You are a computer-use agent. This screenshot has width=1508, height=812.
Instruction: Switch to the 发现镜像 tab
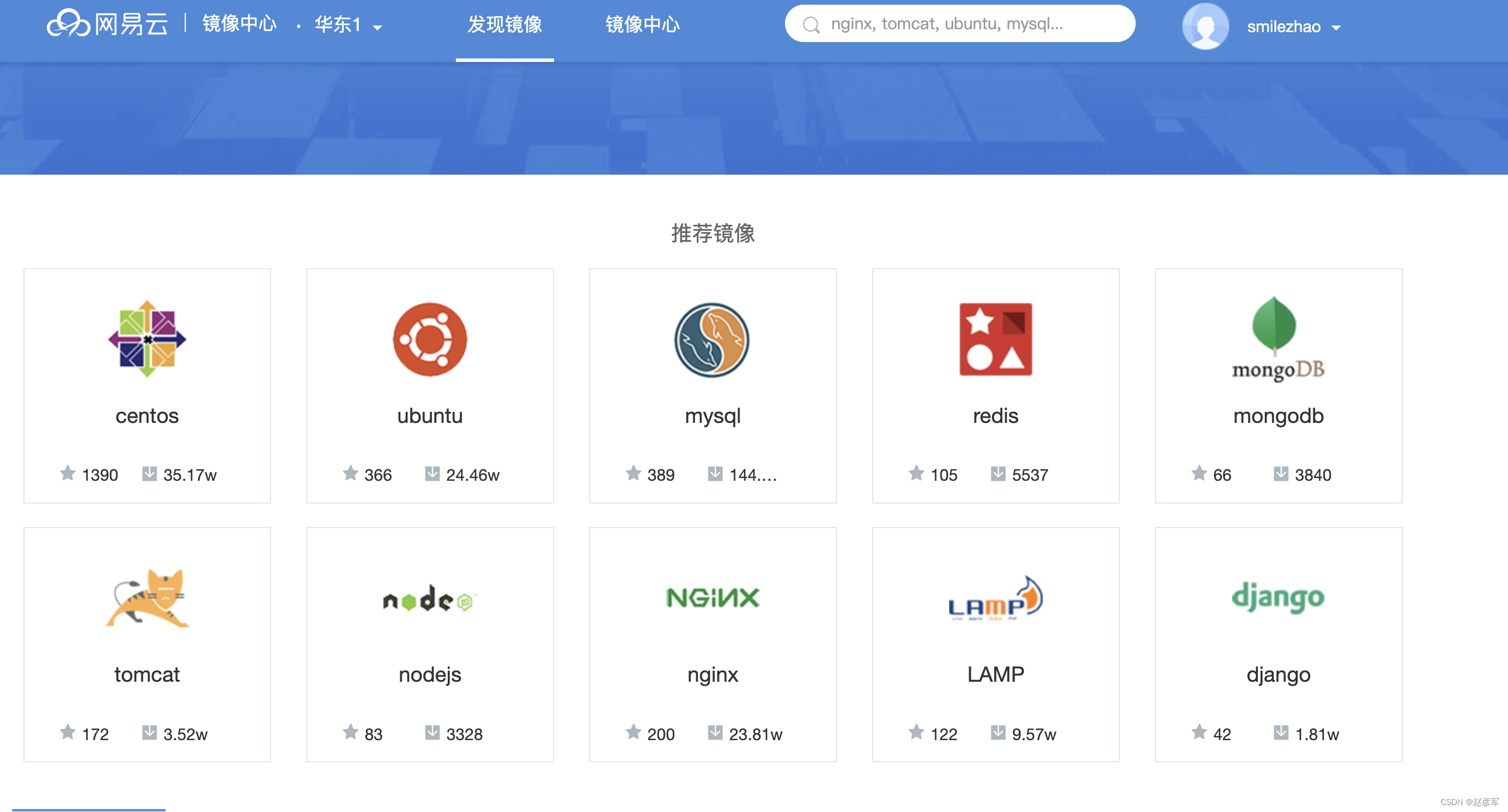504,25
